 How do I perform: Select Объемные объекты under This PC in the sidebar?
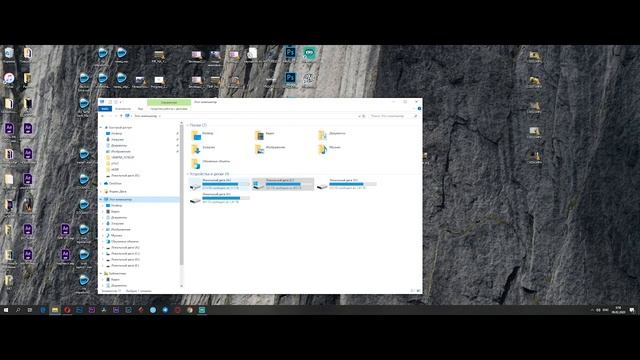tap(122, 242)
